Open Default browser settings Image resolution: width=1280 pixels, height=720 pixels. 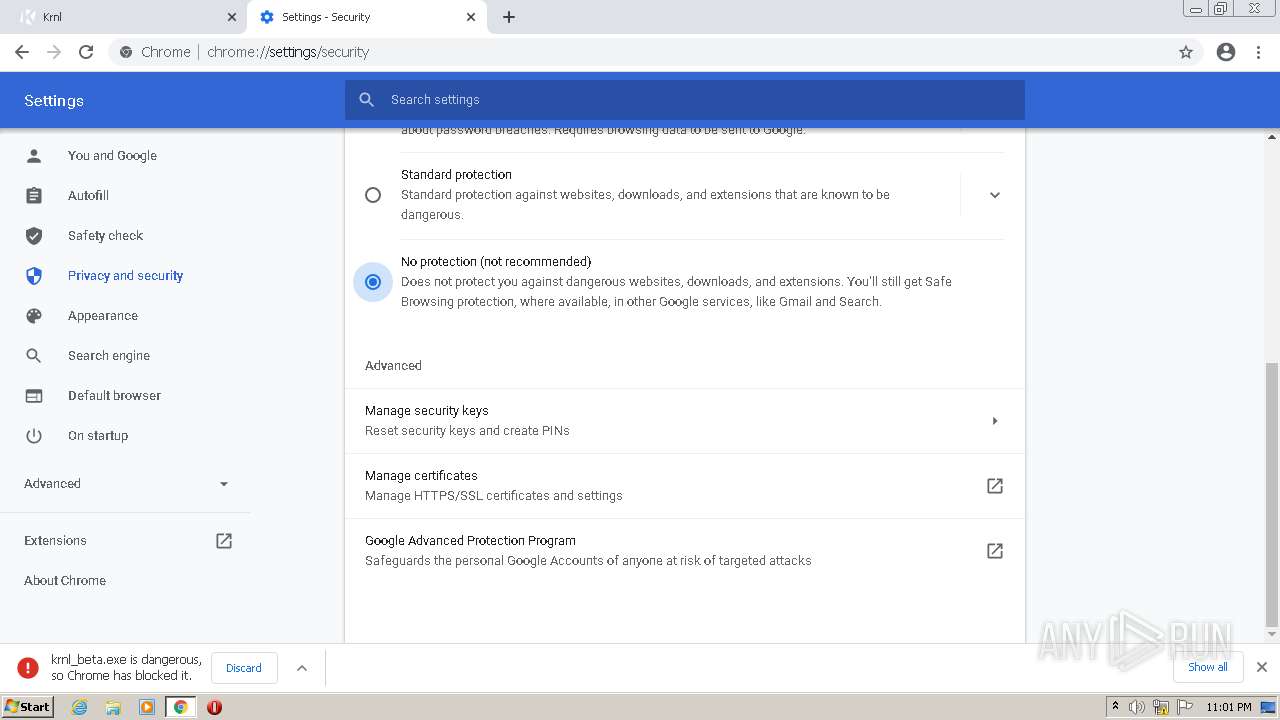114,396
